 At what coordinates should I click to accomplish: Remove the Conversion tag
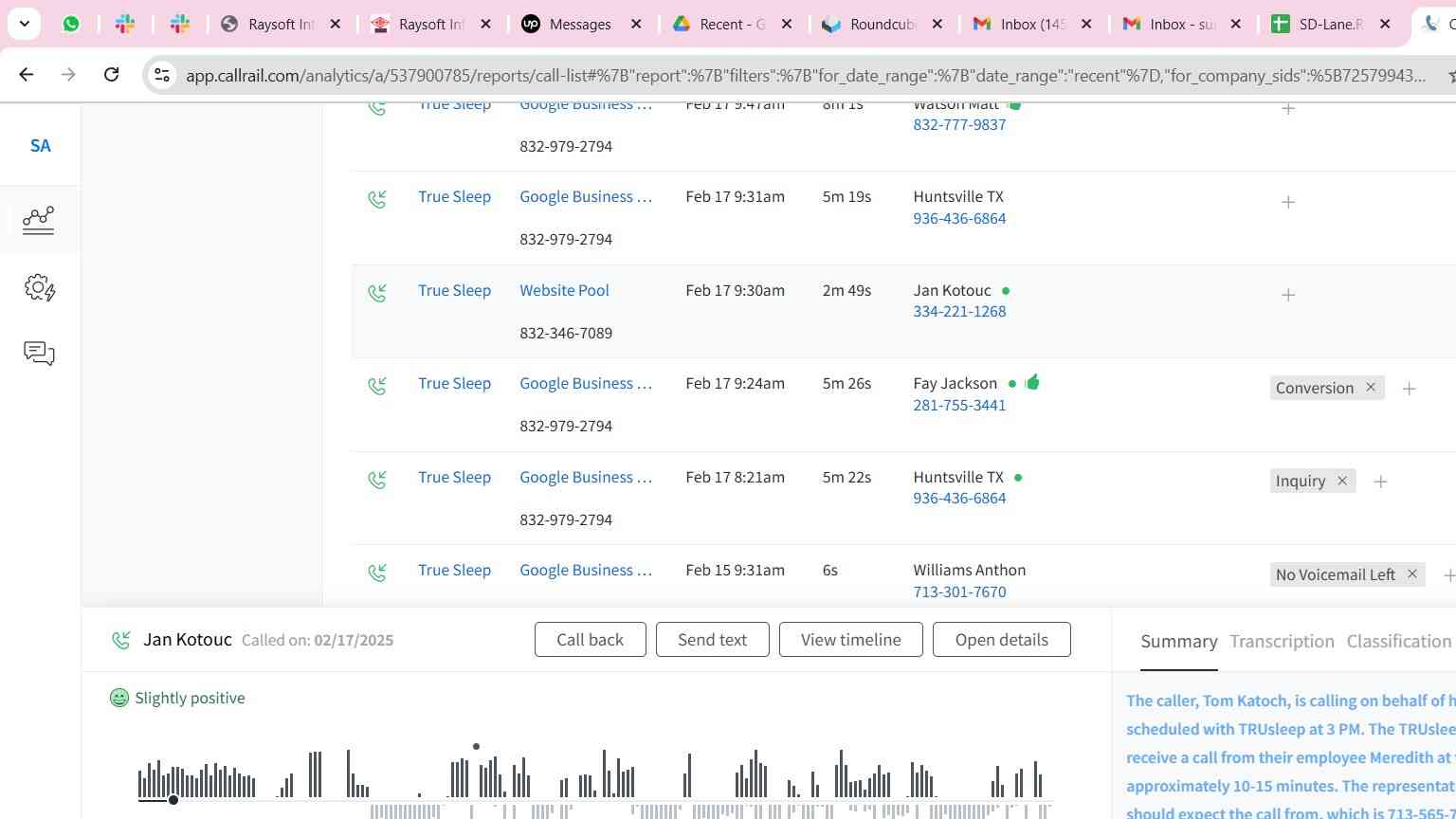point(1370,387)
